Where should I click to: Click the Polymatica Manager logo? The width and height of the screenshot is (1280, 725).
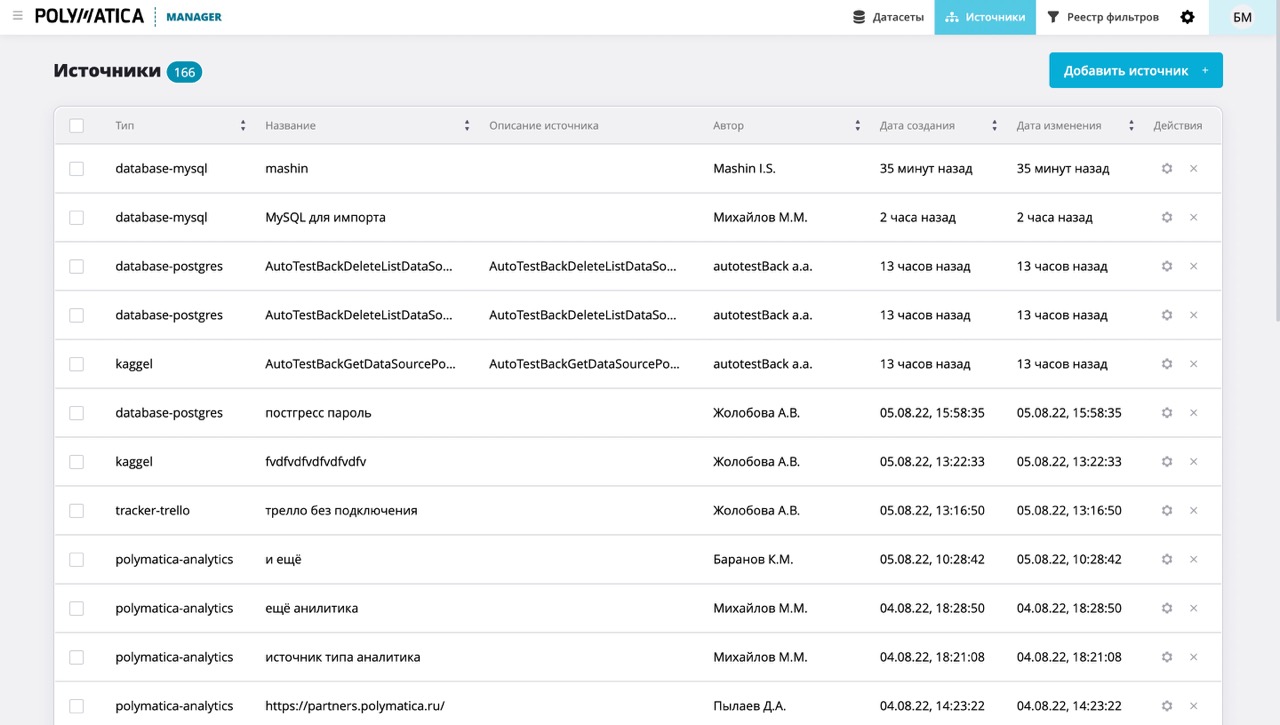[128, 17]
